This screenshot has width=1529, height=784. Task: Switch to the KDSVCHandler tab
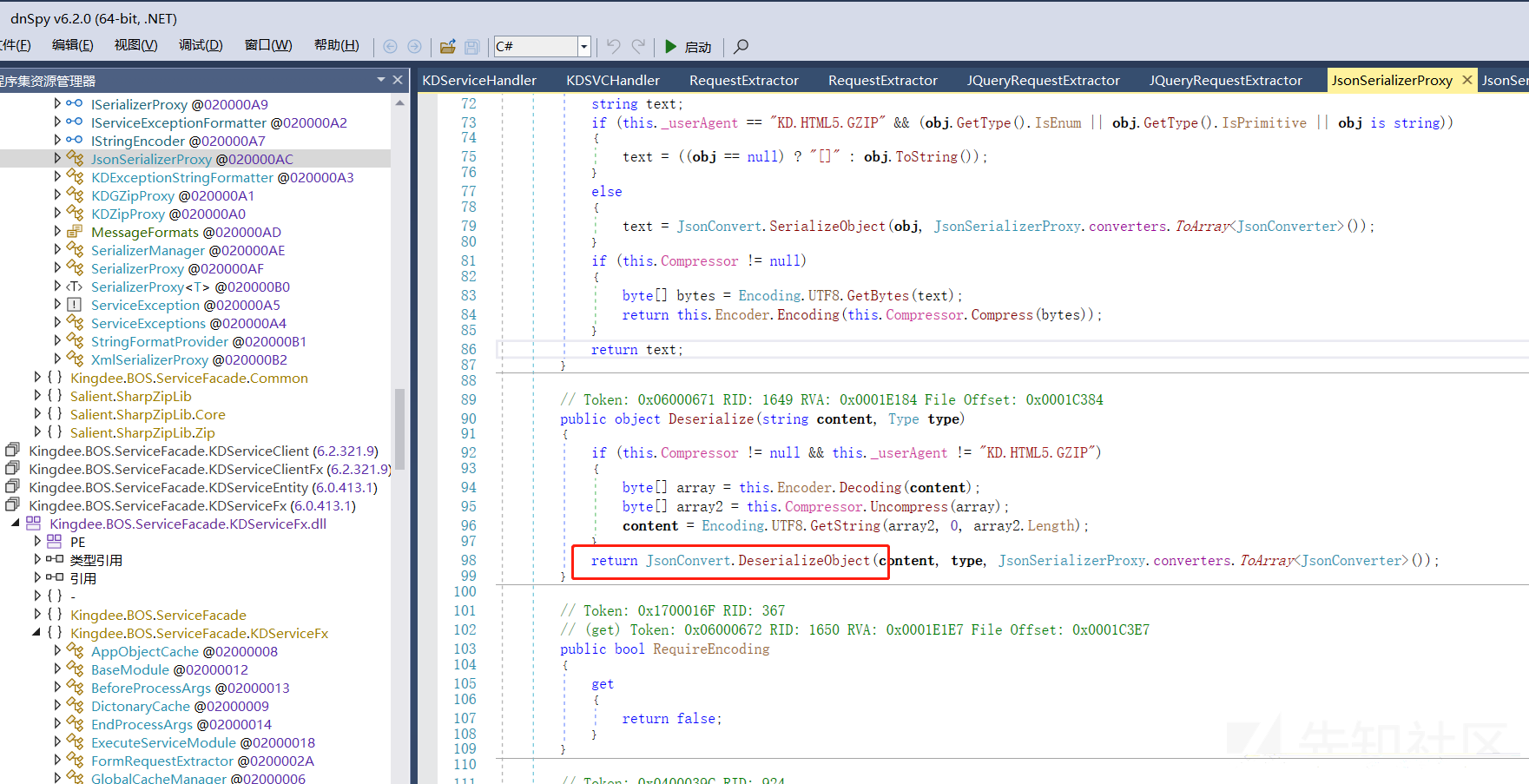pos(613,80)
